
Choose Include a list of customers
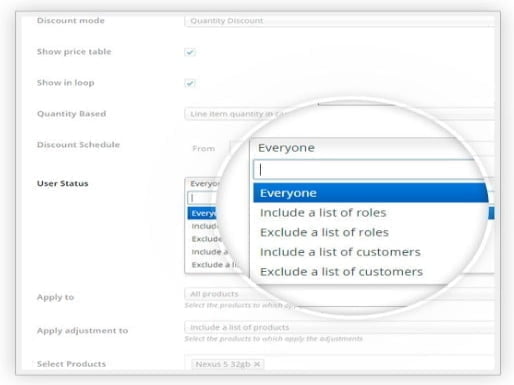(340, 252)
